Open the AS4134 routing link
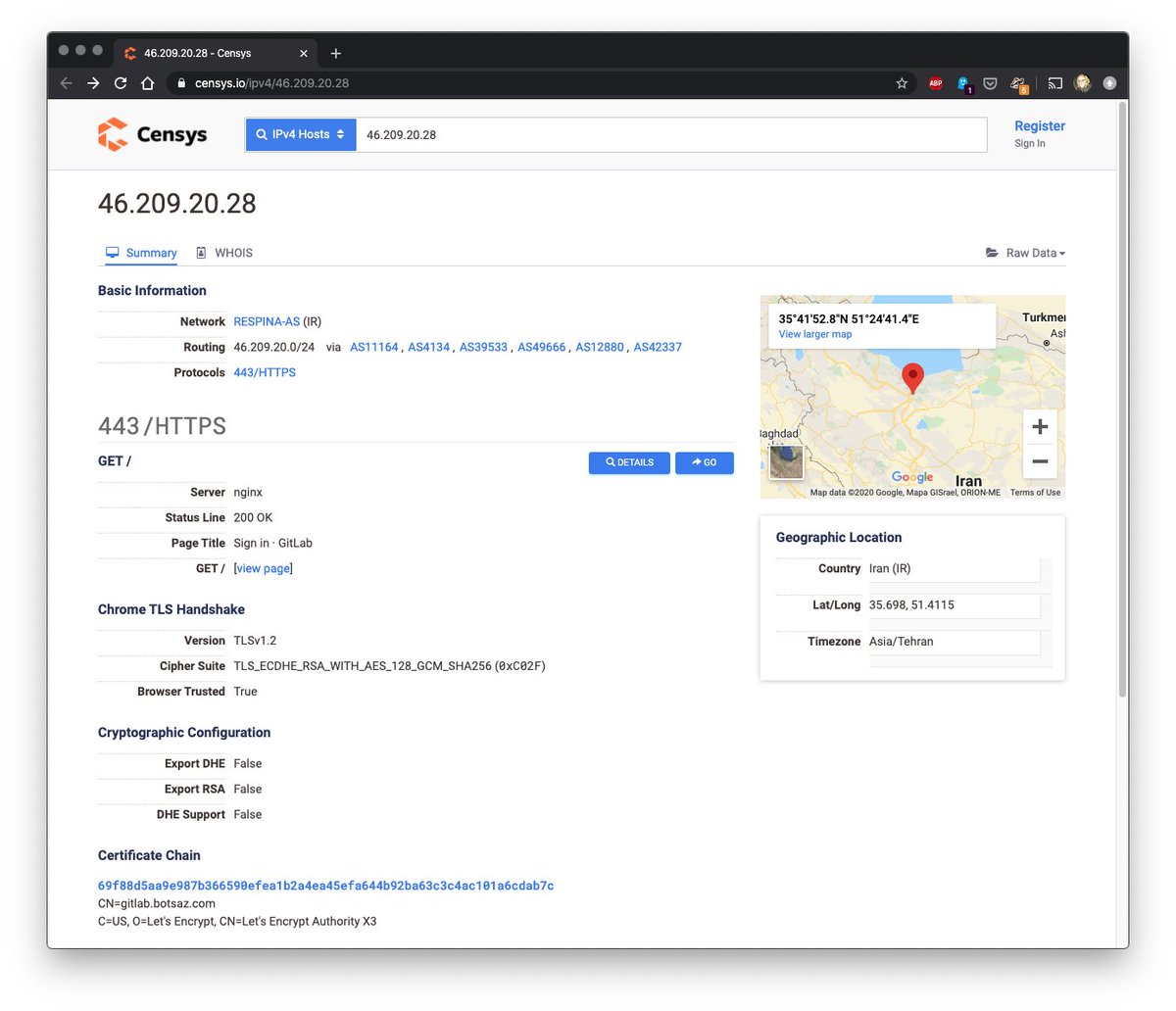 pos(429,347)
